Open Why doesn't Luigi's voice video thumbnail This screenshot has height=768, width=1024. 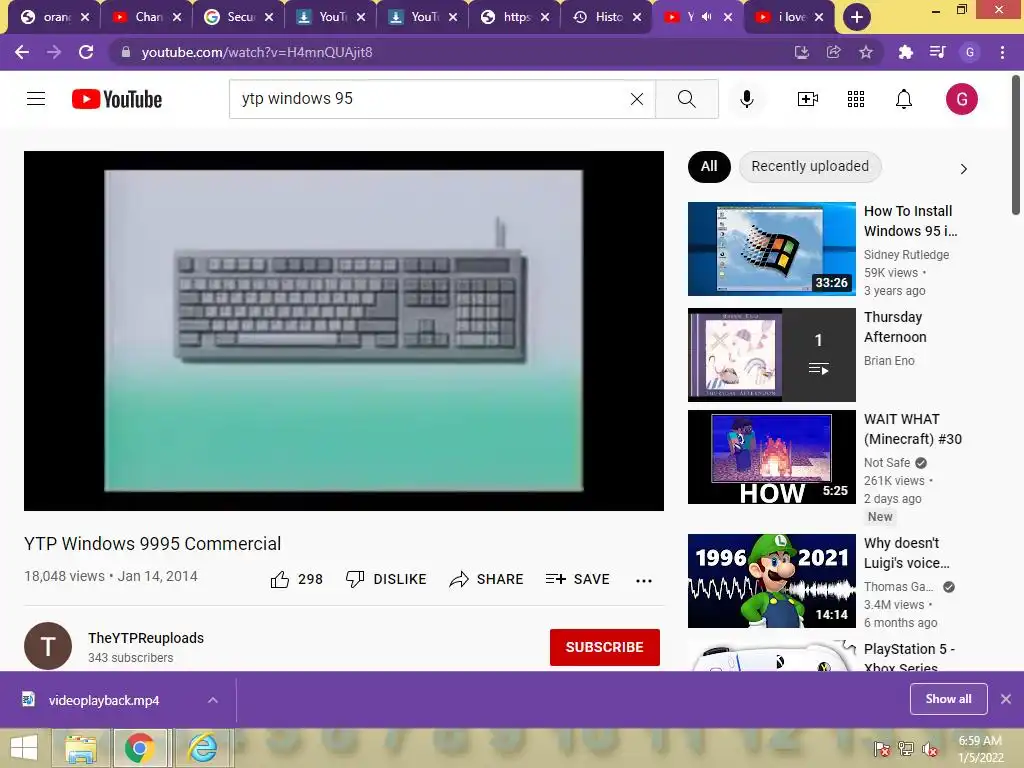[771, 581]
